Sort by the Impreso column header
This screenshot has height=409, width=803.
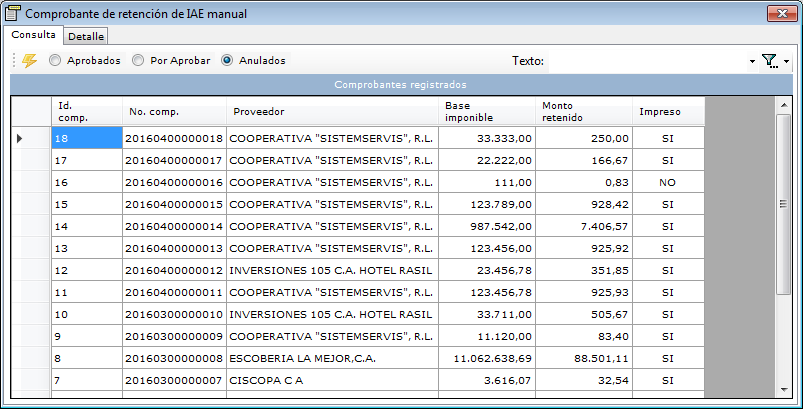(668, 112)
